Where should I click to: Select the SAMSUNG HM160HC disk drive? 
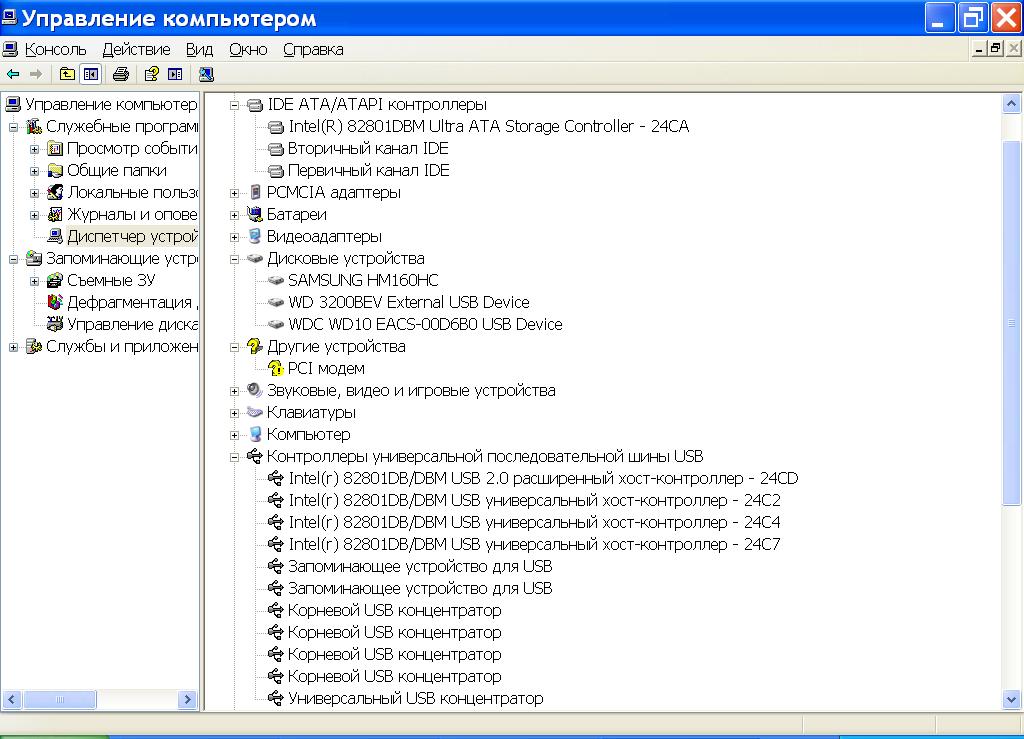pyautogui.click(x=362, y=280)
